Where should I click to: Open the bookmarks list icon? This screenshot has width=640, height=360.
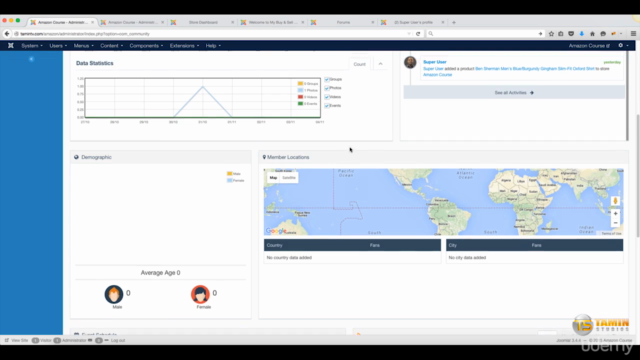coord(561,34)
